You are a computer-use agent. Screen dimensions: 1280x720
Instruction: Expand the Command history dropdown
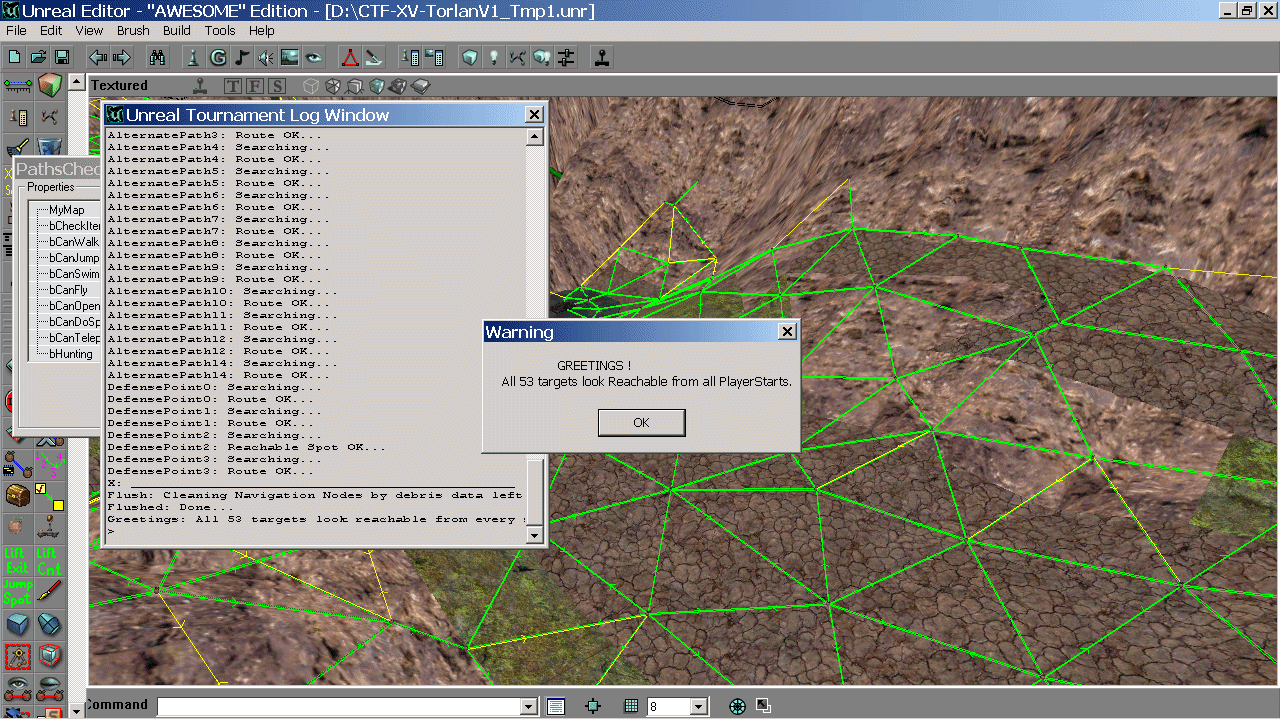tap(529, 707)
